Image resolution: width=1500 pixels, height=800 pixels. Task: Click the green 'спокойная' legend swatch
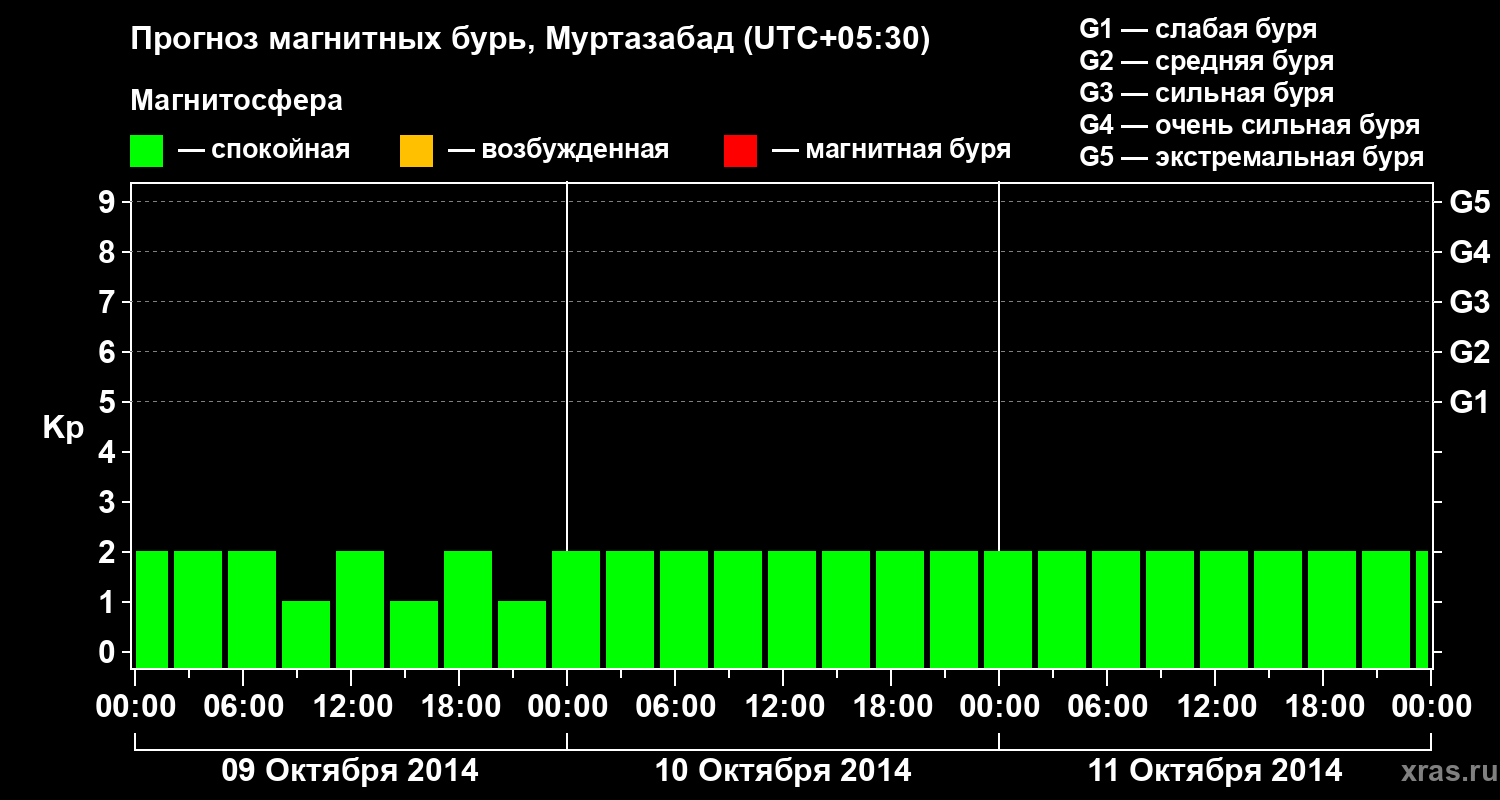pos(146,151)
